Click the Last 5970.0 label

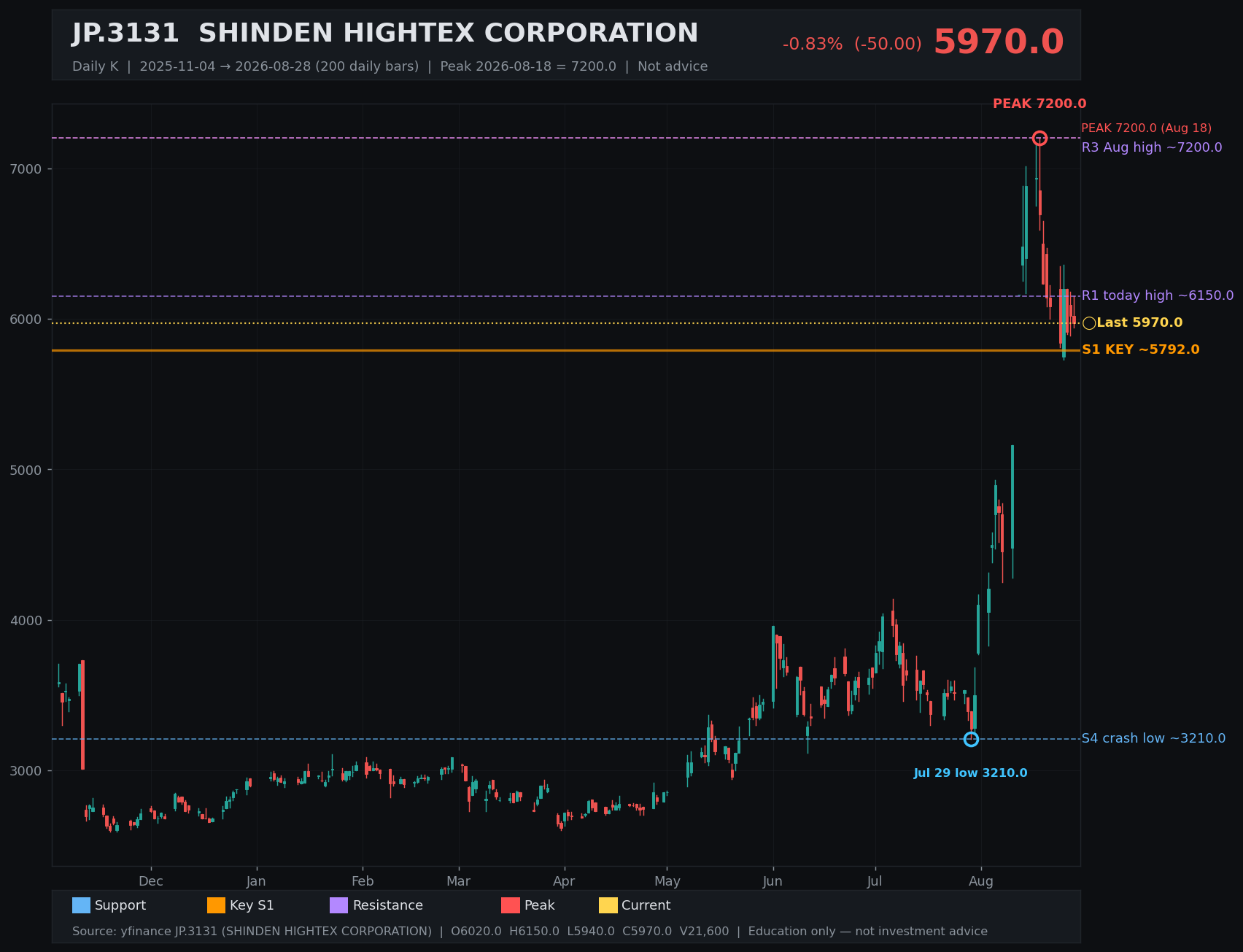click(1139, 322)
